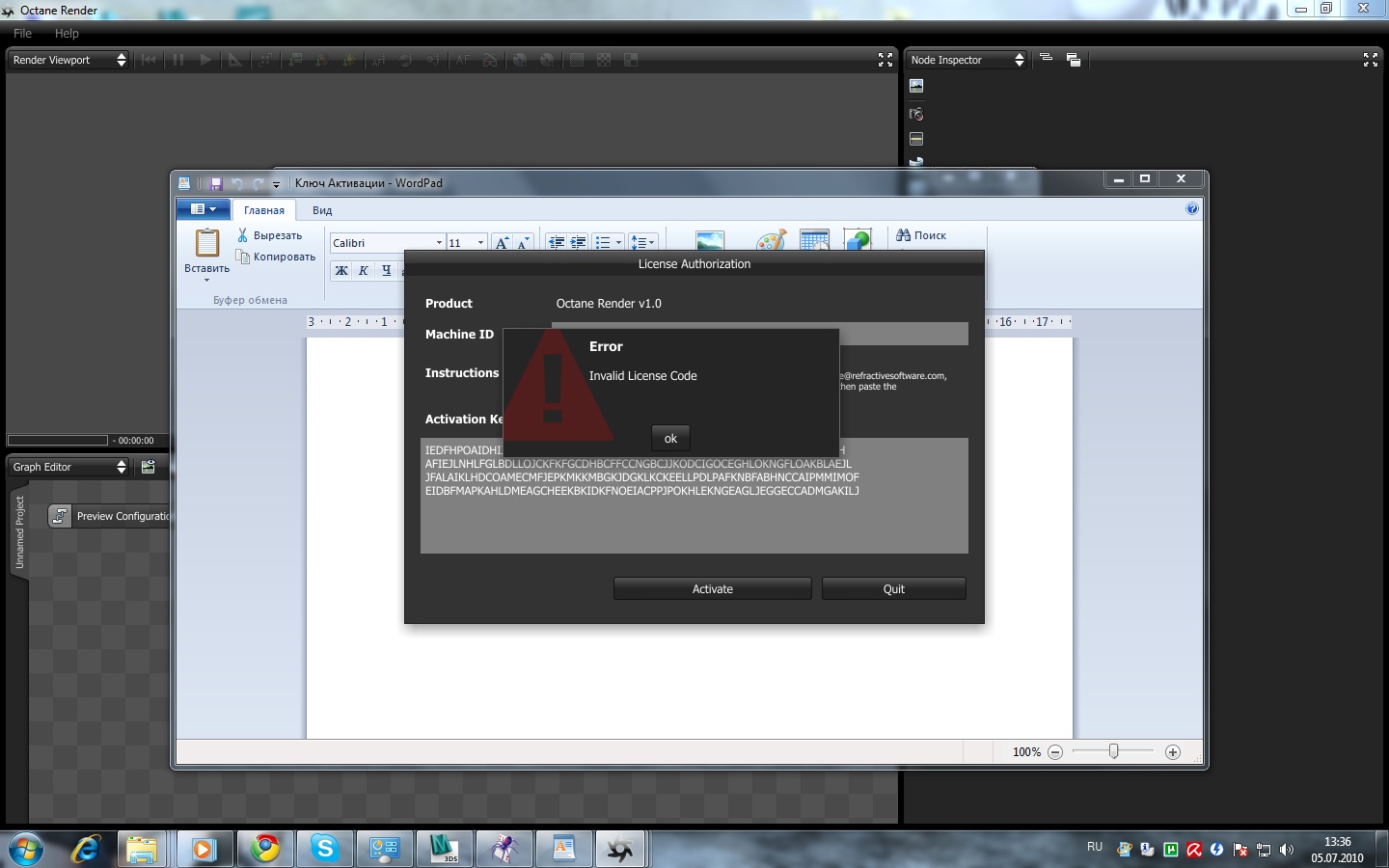Screen dimensions: 1389x868
Task: Open the Help menu in Octane Render
Action: pos(67,33)
